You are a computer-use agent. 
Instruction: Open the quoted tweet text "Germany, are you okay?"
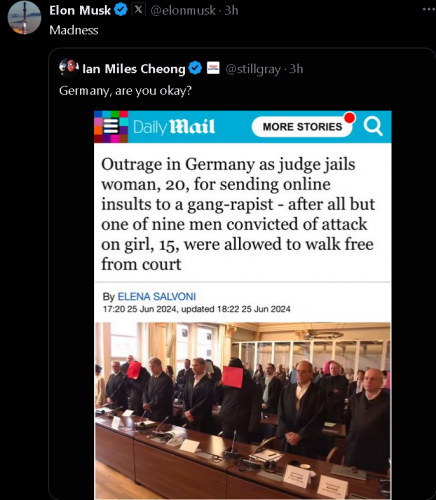125,91
